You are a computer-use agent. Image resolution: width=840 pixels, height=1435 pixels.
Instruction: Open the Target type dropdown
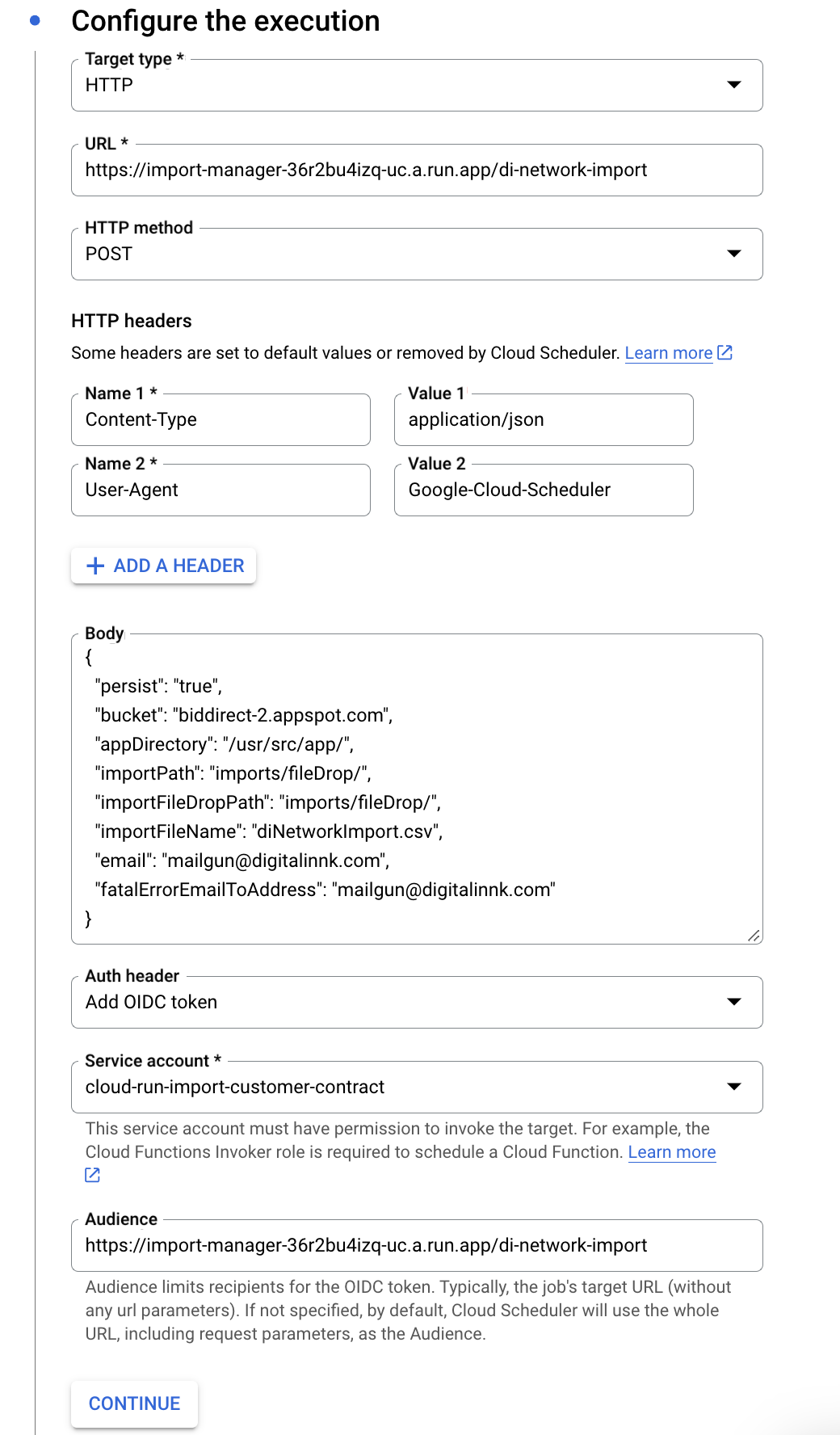[x=417, y=85]
